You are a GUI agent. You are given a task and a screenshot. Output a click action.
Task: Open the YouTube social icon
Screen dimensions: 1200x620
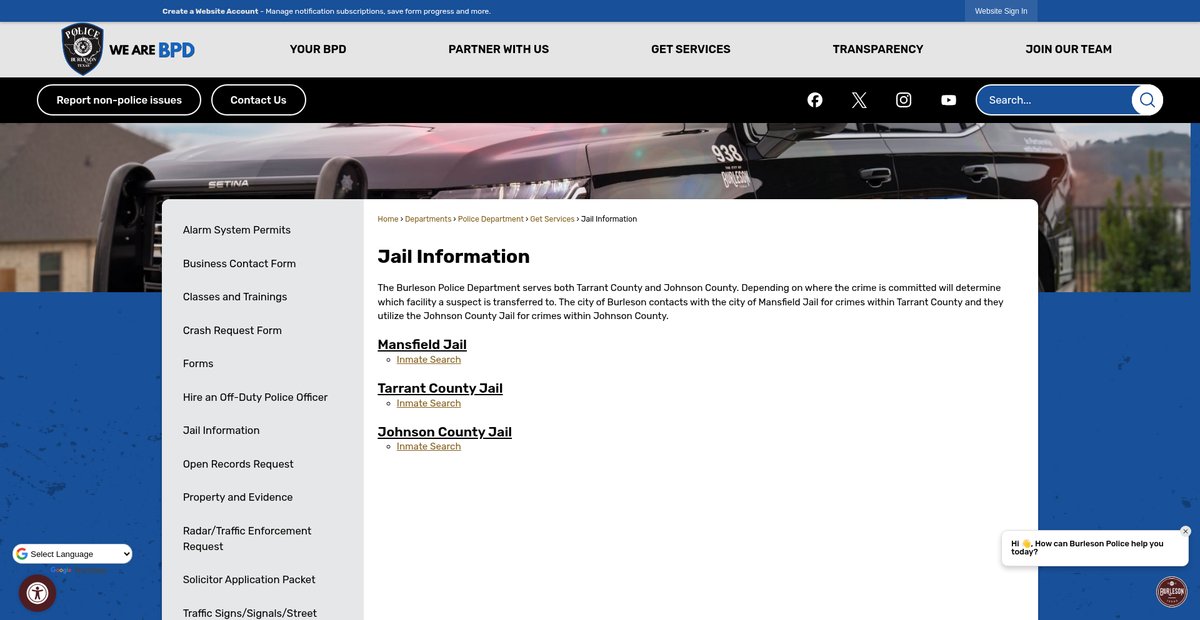[948, 100]
